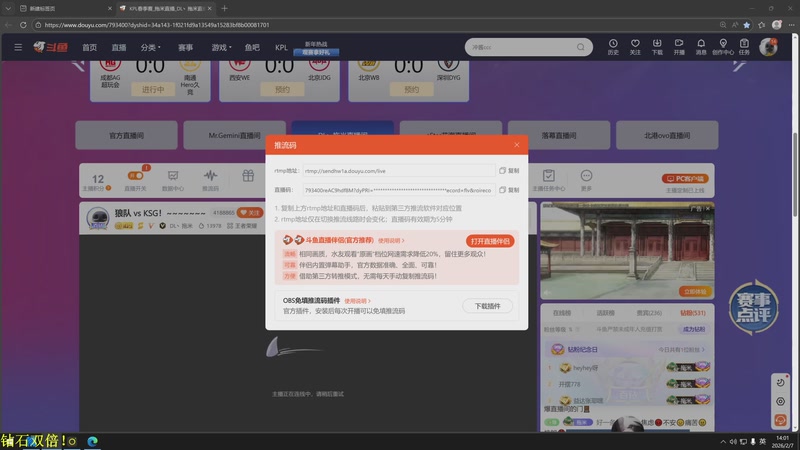The width and height of the screenshot is (800, 450).
Task: Toggle night mode moon icon
Action: coord(780,383)
